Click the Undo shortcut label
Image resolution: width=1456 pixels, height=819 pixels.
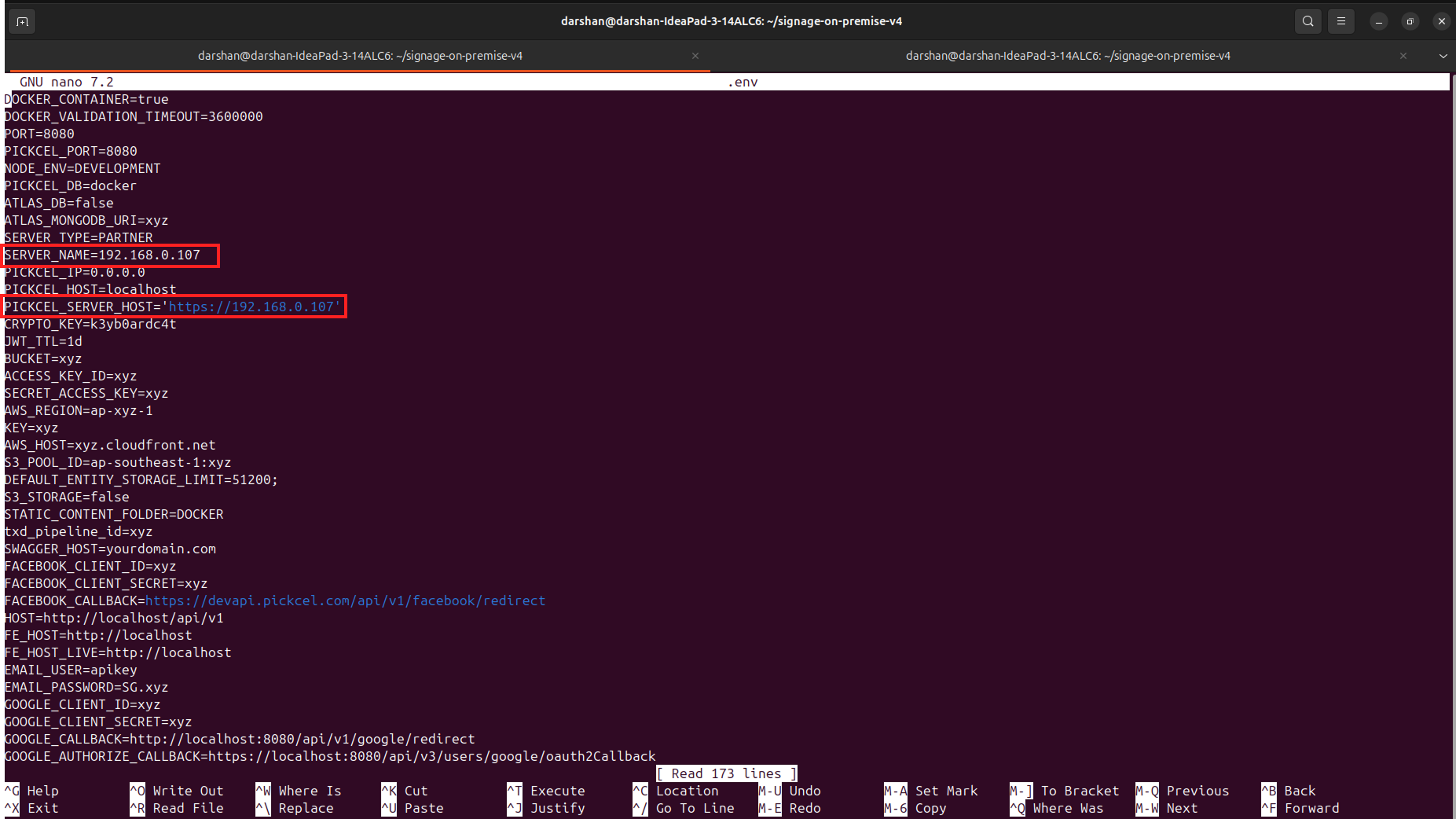point(805,791)
